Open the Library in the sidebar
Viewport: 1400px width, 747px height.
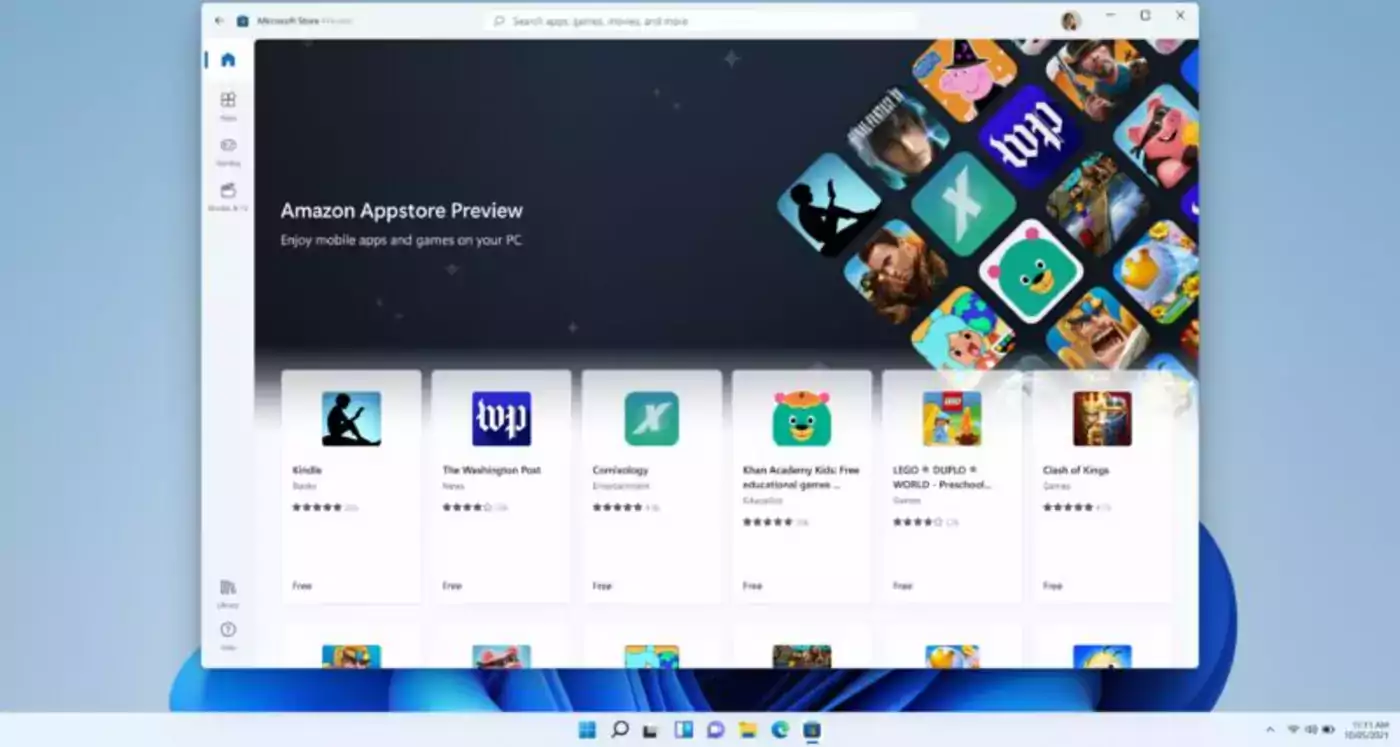(x=228, y=592)
